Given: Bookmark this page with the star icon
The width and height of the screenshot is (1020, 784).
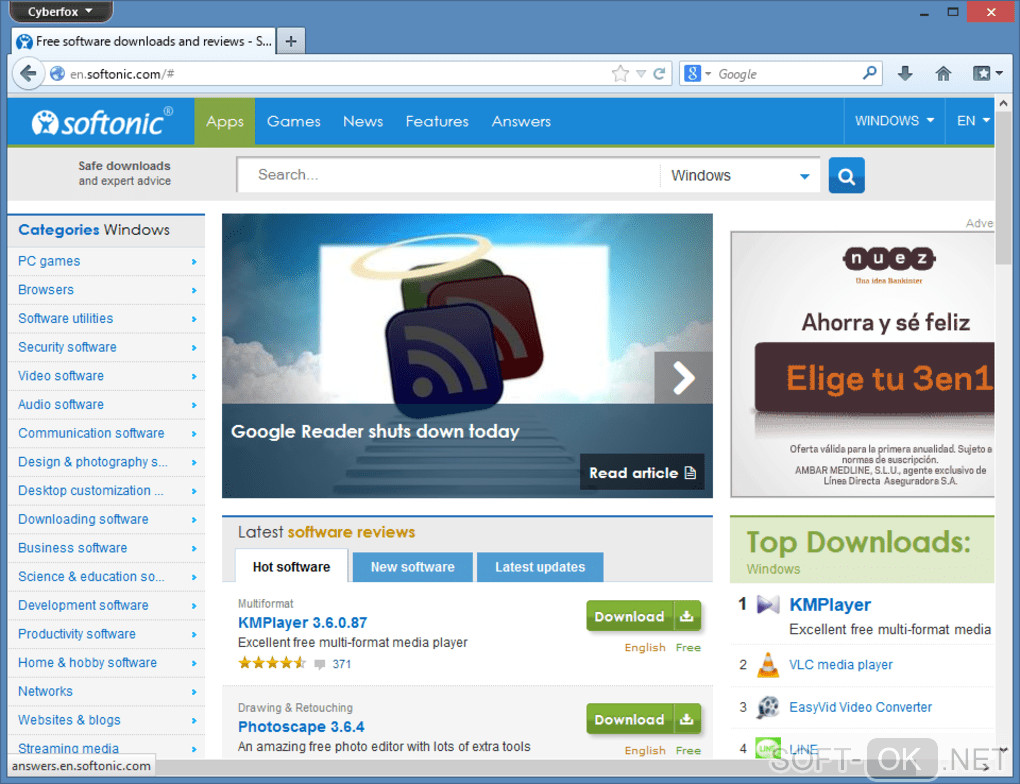Looking at the screenshot, I should (621, 74).
